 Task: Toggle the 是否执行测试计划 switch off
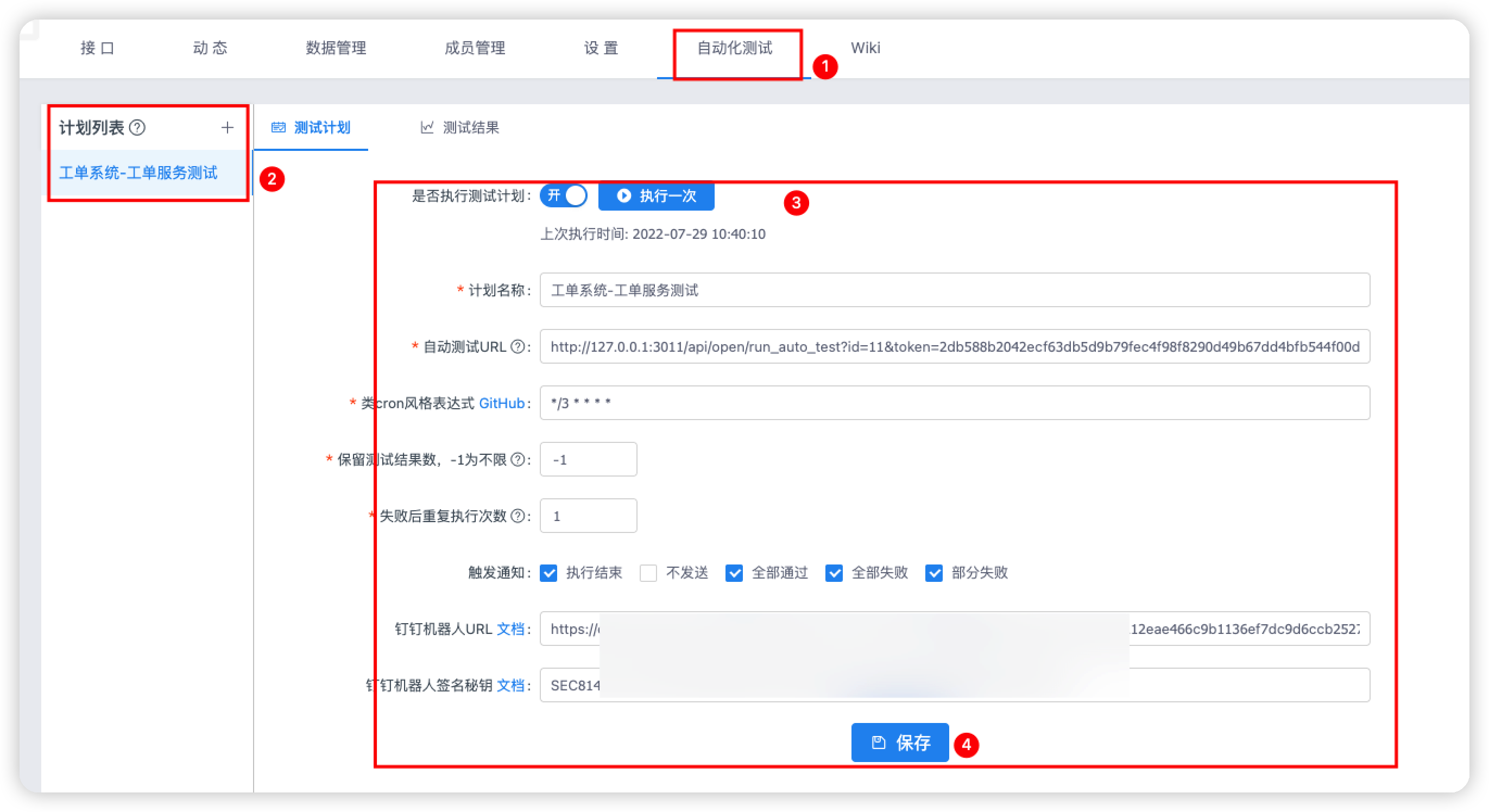coord(564,196)
